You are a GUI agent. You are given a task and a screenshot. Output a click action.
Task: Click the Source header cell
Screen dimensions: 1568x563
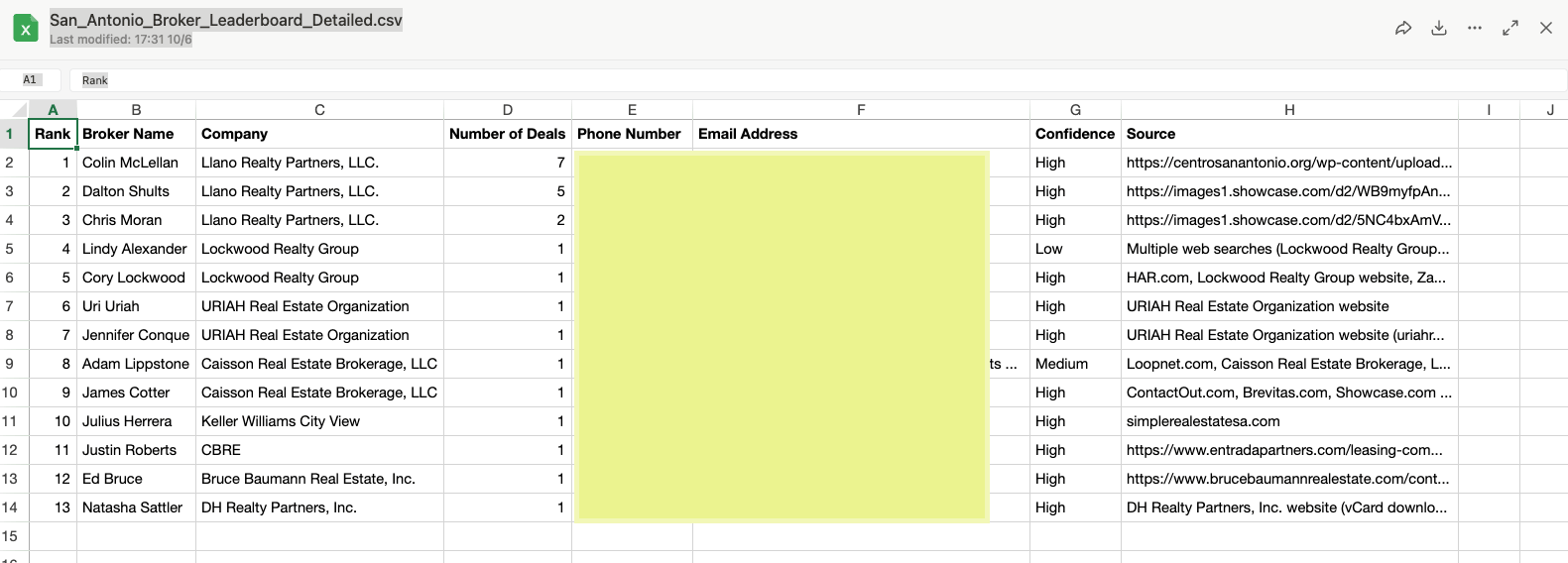[x=1289, y=134]
